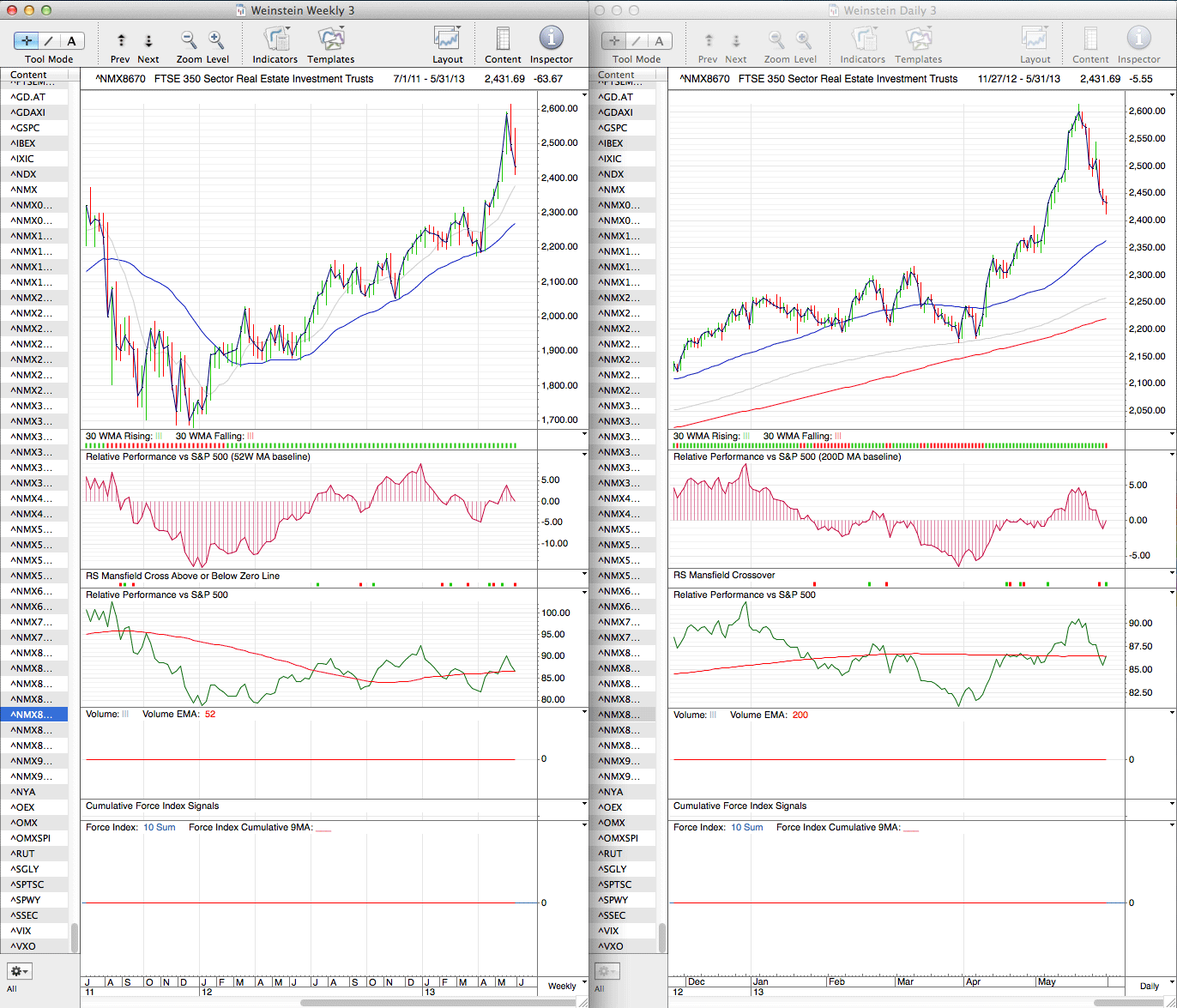Image resolution: width=1177 pixels, height=1008 pixels.
Task: Switch to the trendline drawing tool in Weekly window
Action: pyautogui.click(x=50, y=41)
